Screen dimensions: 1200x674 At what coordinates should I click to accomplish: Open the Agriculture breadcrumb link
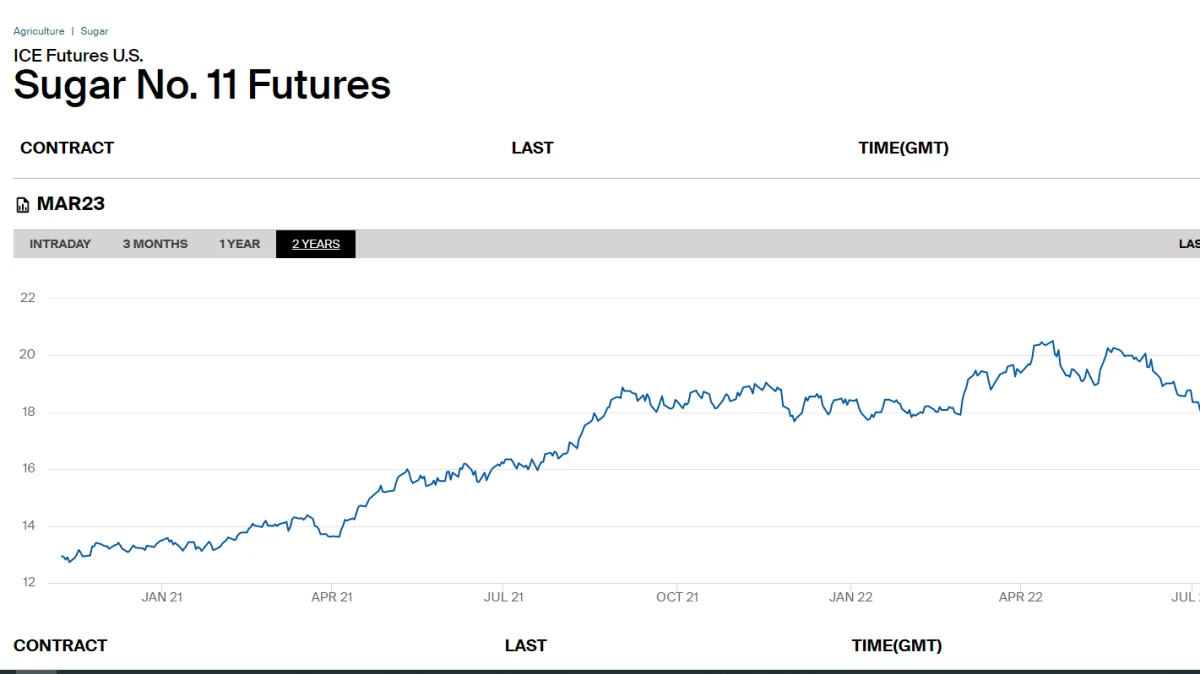tap(39, 32)
